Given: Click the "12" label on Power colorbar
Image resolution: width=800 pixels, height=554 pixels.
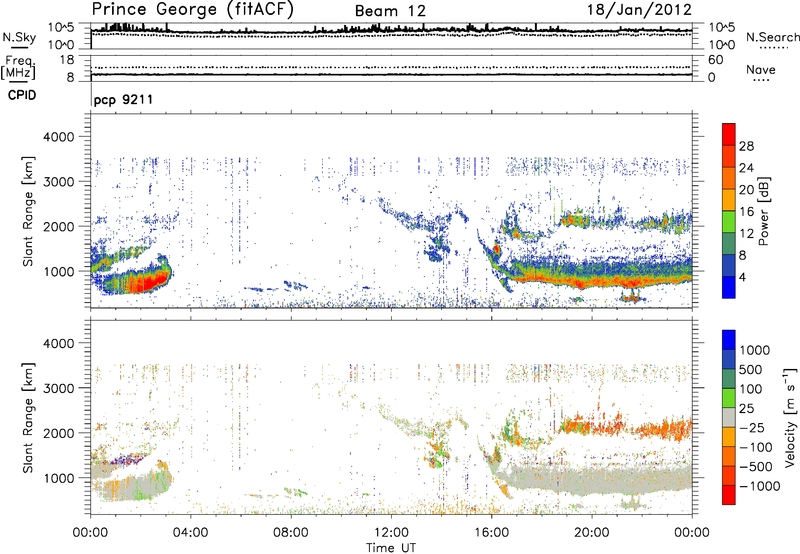Looking at the screenshot, I should [746, 234].
